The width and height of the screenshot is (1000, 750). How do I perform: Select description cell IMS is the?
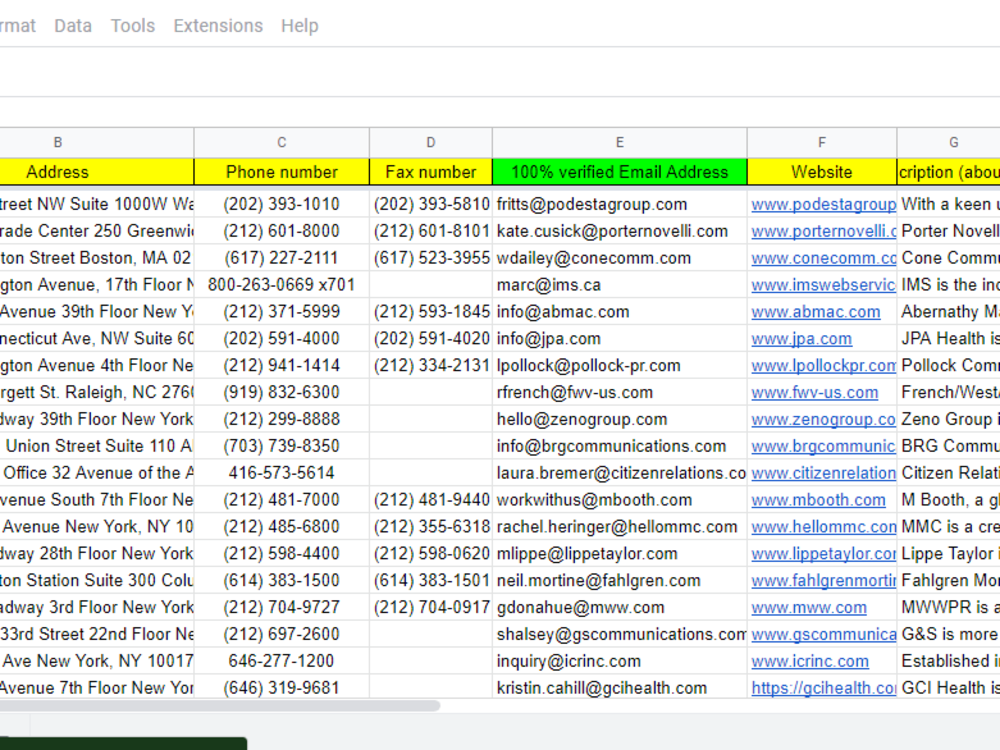pos(948,285)
